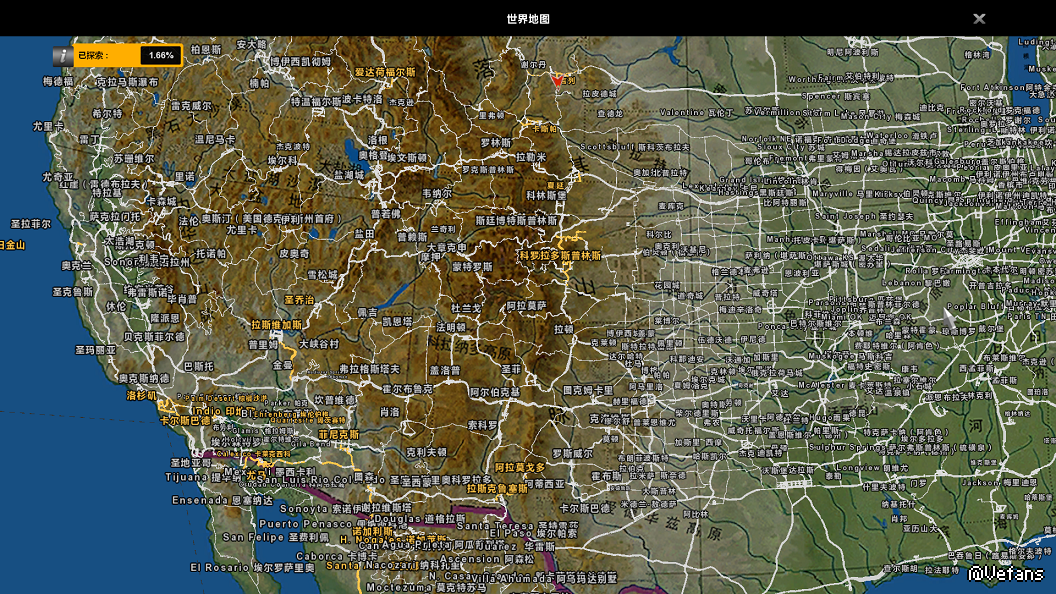Select the 里诺 city label
The height and width of the screenshot is (594, 1056).
click(185, 176)
